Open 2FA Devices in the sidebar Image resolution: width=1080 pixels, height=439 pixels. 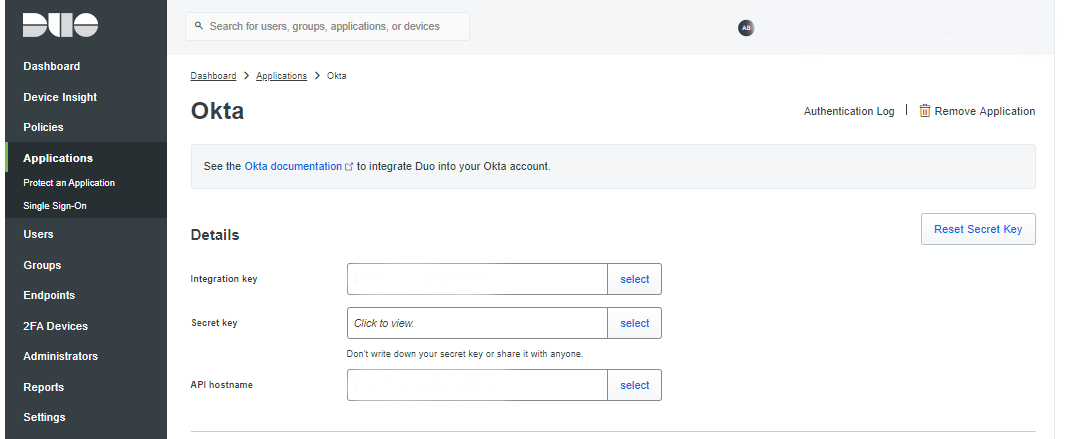click(55, 326)
